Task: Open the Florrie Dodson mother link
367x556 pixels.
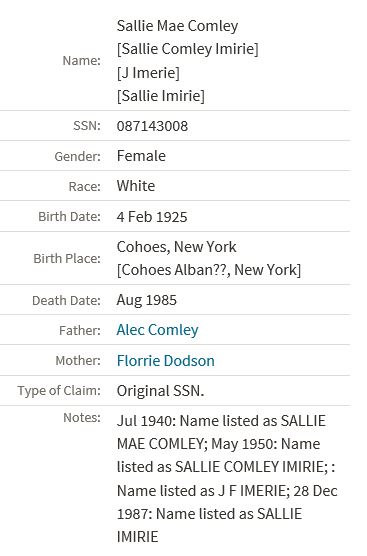Action: click(166, 361)
